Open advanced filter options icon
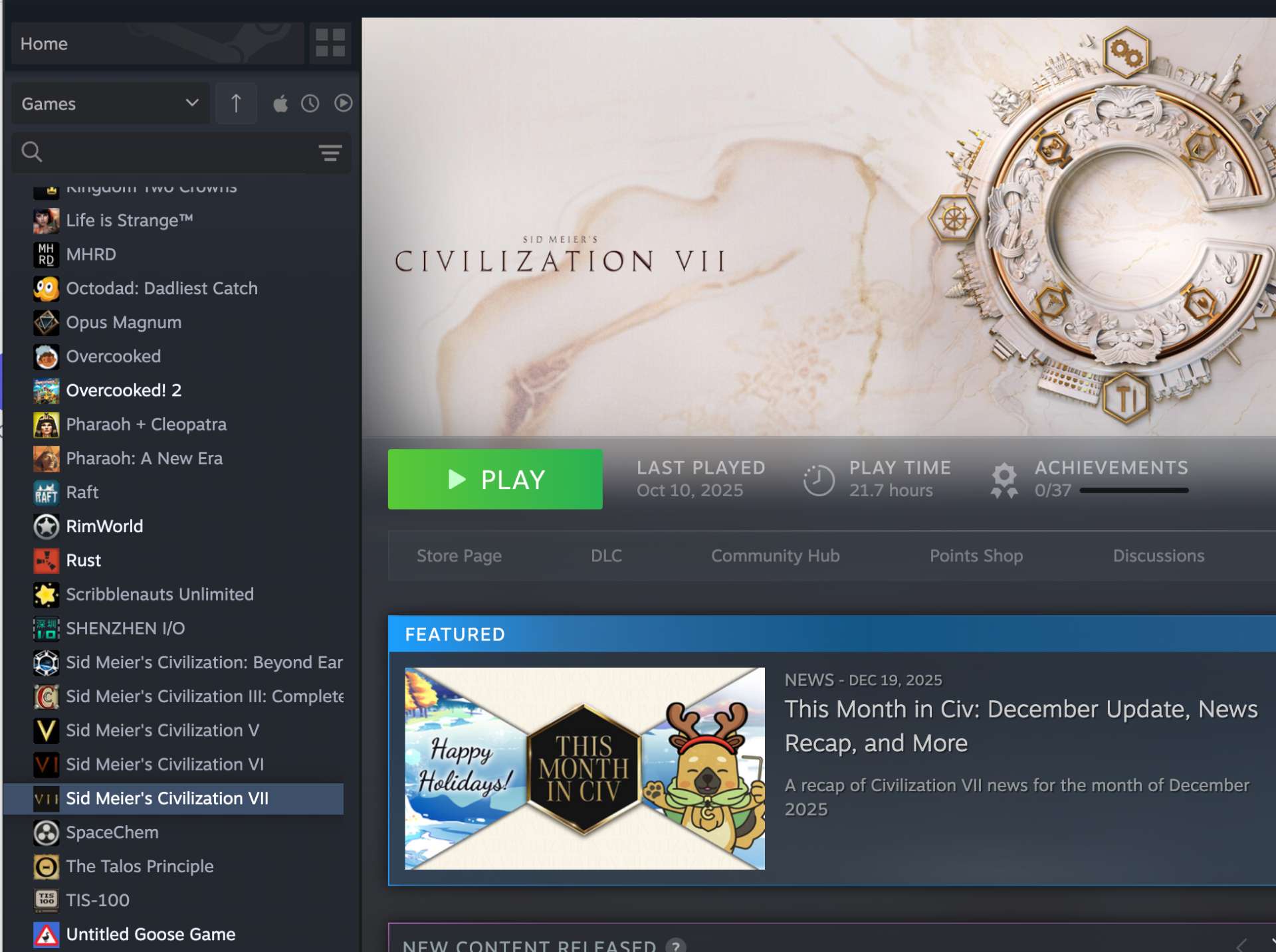The image size is (1276, 952). click(330, 153)
